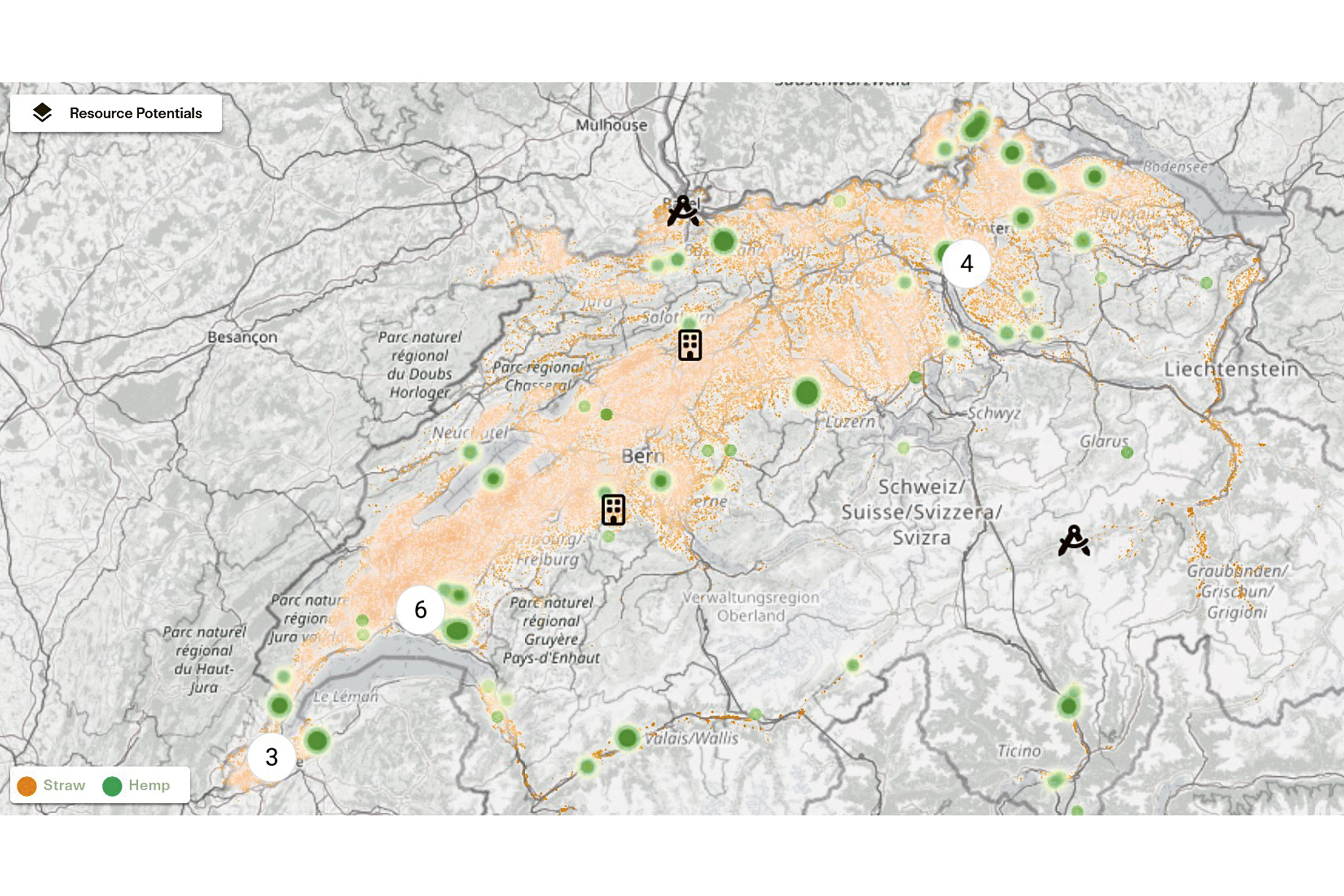Click the Bern city label
This screenshot has width=1344, height=896.
(x=643, y=456)
